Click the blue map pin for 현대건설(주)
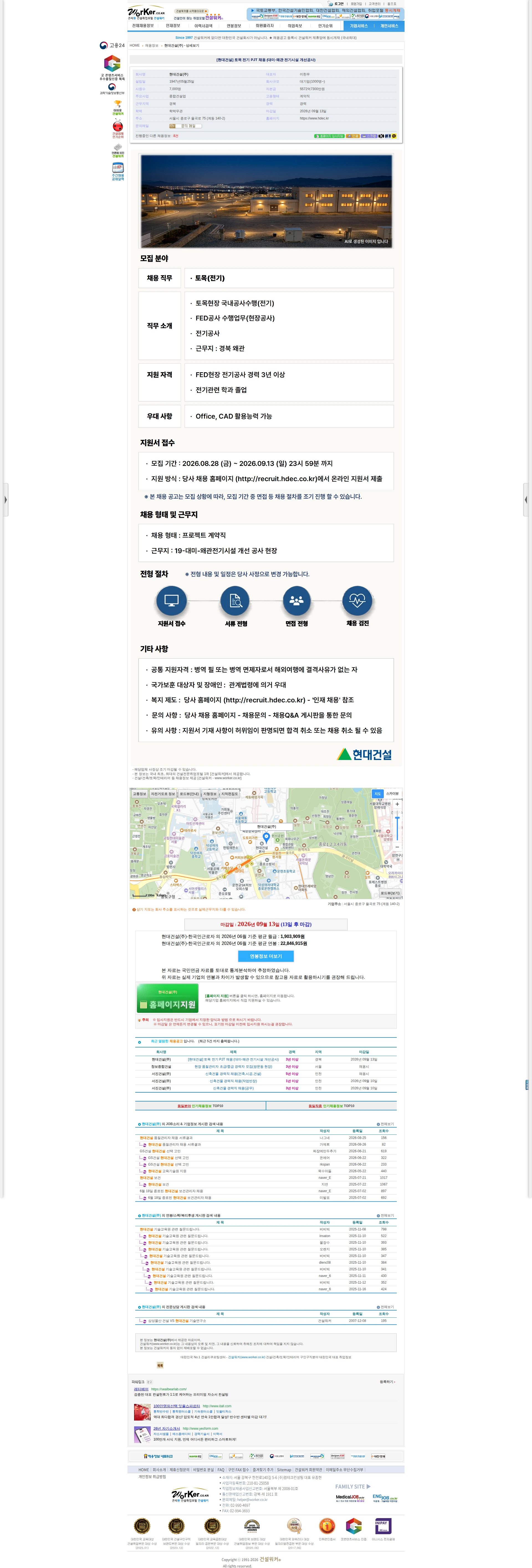The height and width of the screenshot is (1568, 532). tap(266, 838)
